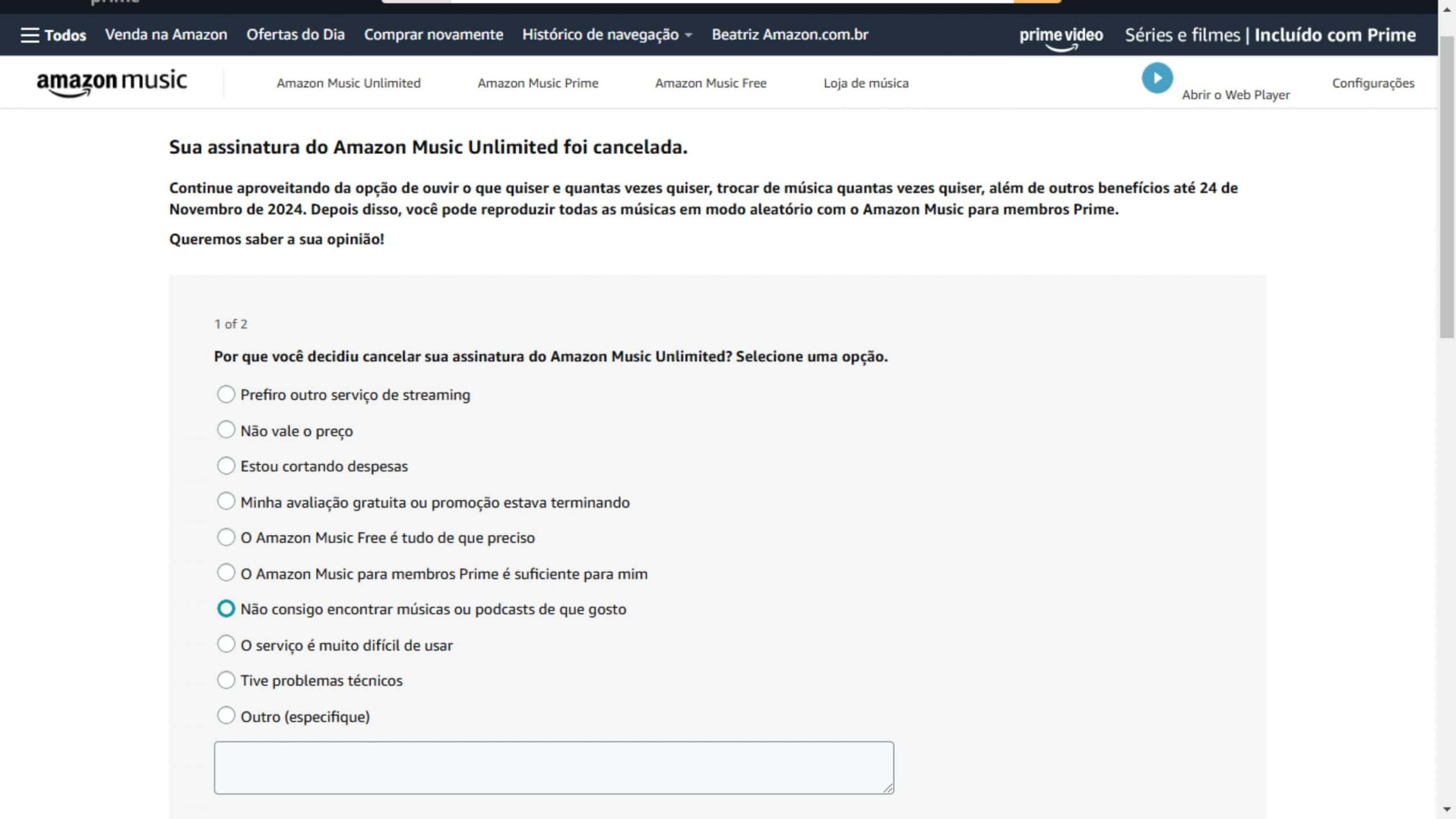This screenshot has height=819, width=1456.
Task: Open Configurações settings icon
Action: pyautogui.click(x=1373, y=82)
